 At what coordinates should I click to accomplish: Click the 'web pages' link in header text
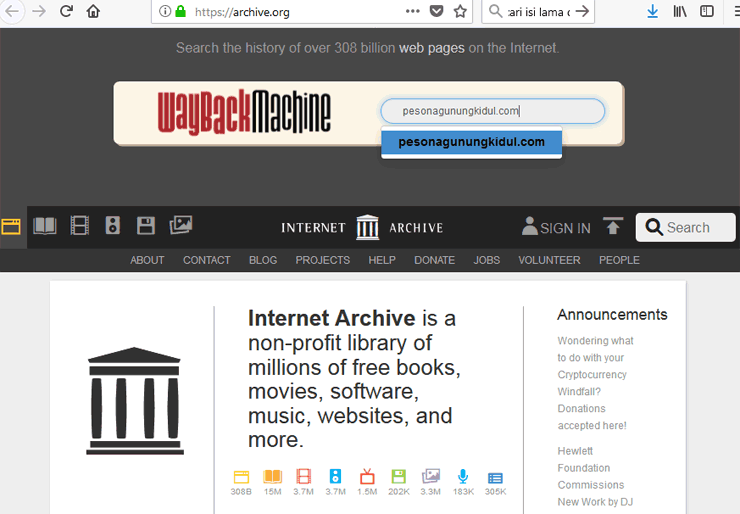click(432, 48)
